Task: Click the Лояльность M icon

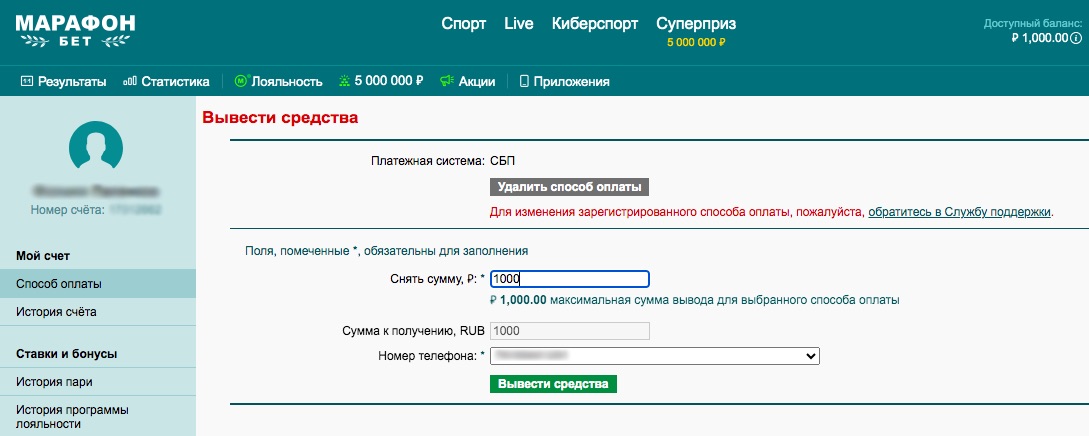Action: (x=242, y=81)
